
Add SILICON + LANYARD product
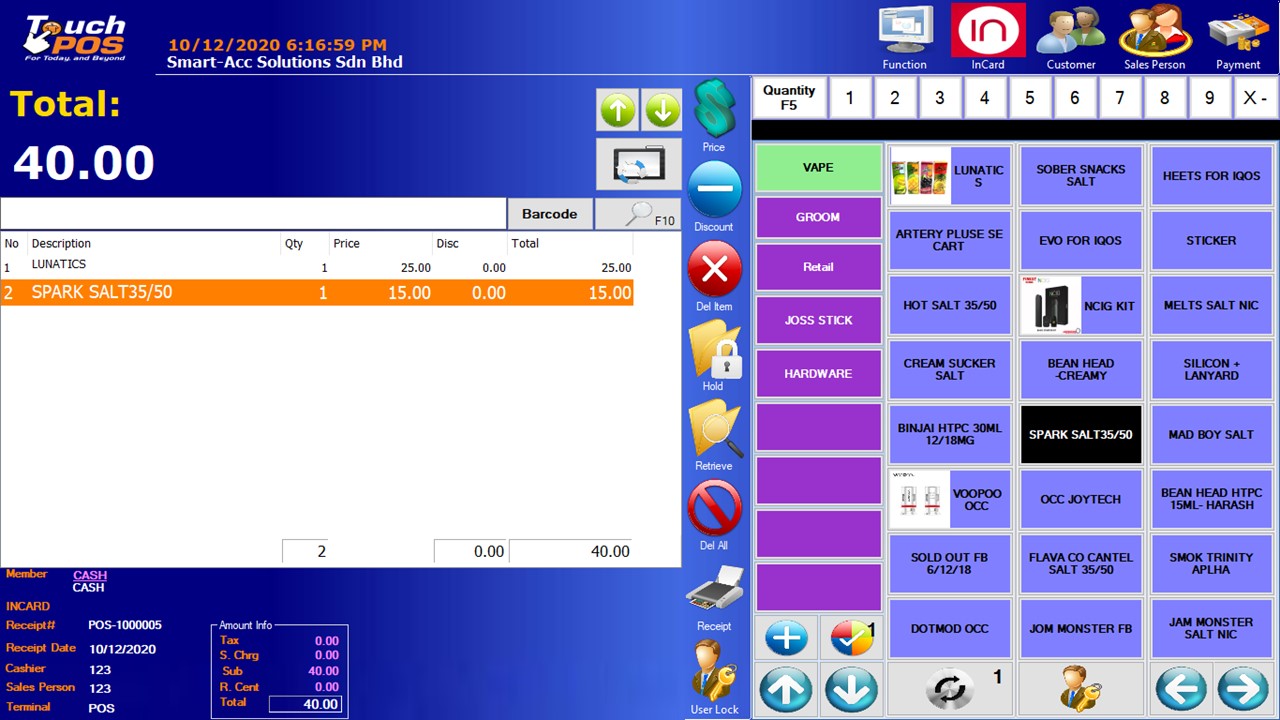click(1212, 370)
